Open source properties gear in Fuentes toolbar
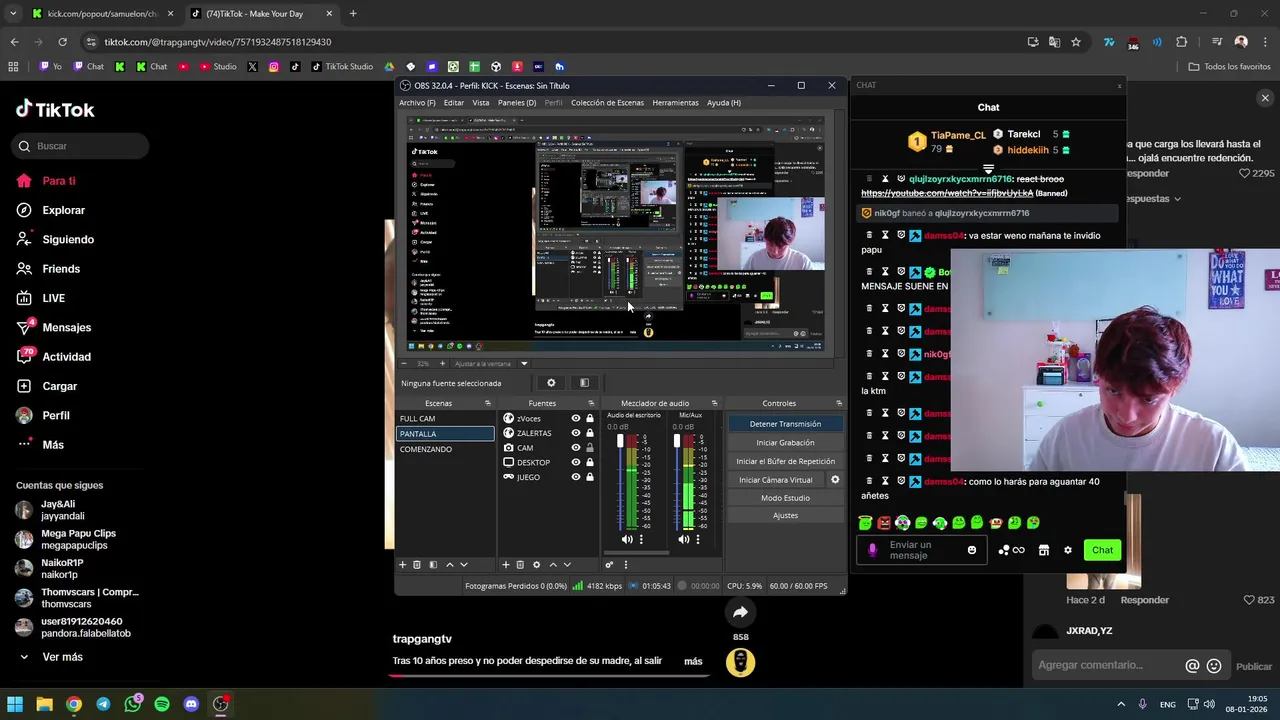Viewport: 1280px width, 720px height. (536, 565)
